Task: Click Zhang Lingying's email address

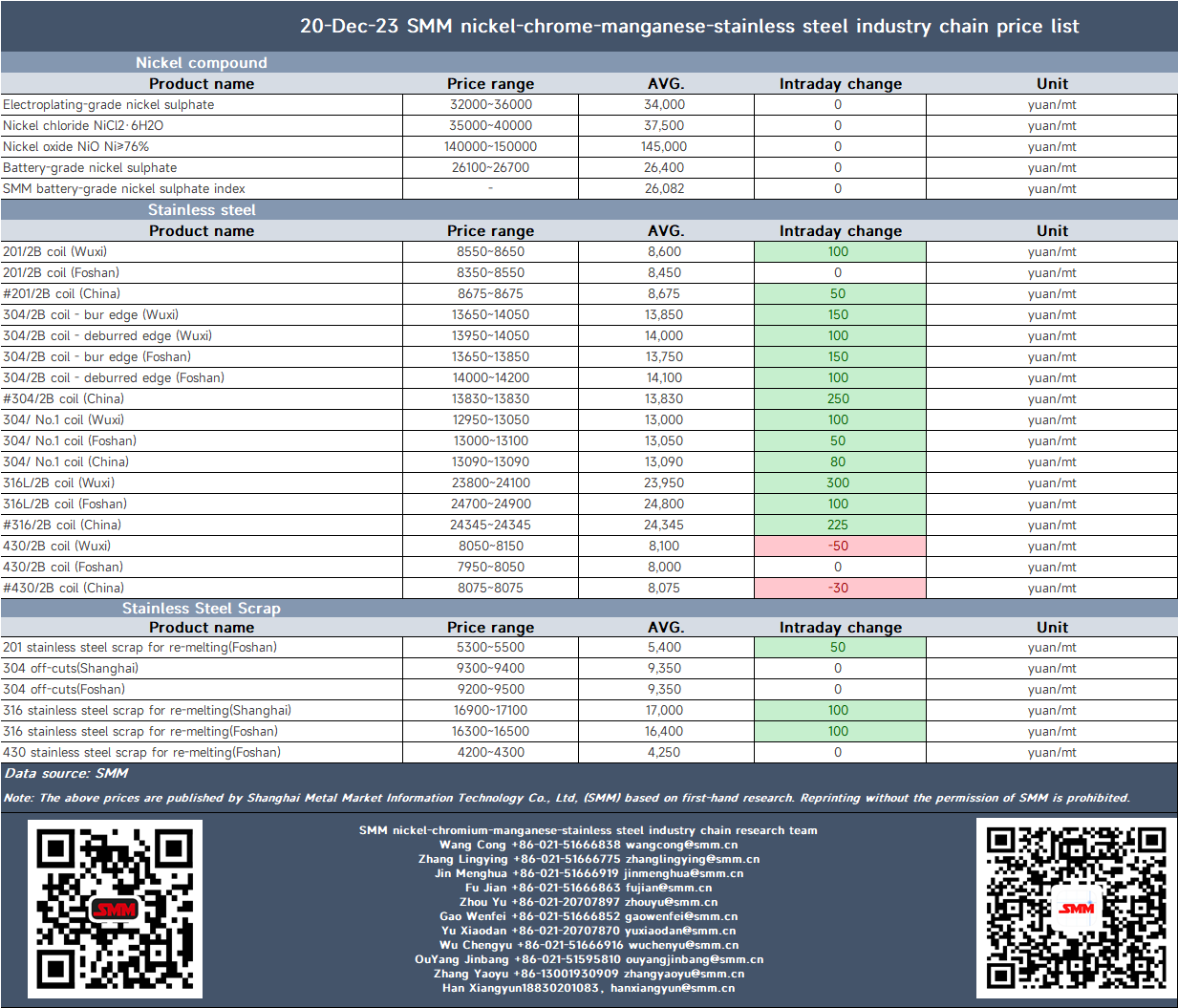Action: click(693, 859)
